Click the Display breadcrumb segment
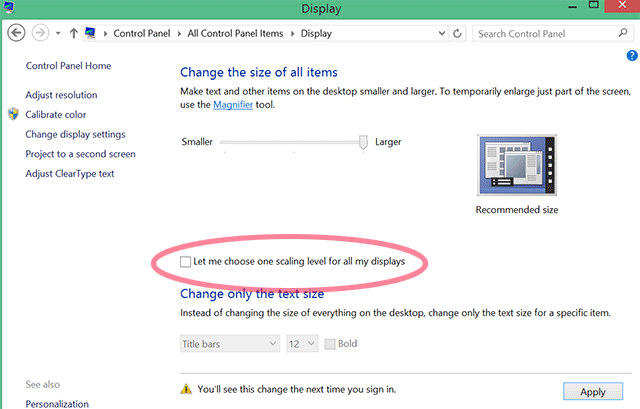The width and height of the screenshot is (640, 409). tap(316, 33)
